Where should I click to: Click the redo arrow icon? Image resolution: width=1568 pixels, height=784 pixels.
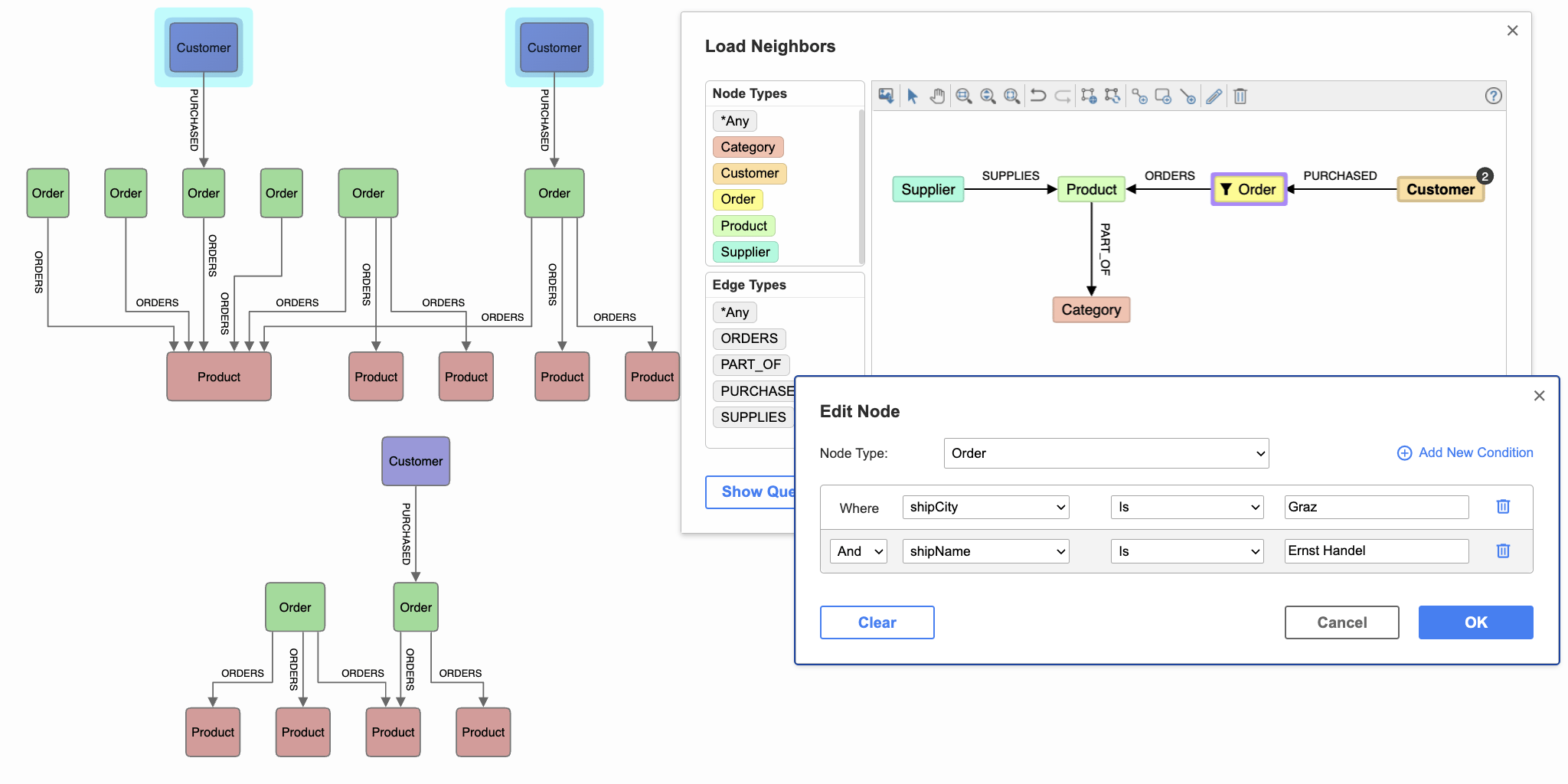click(x=1063, y=96)
